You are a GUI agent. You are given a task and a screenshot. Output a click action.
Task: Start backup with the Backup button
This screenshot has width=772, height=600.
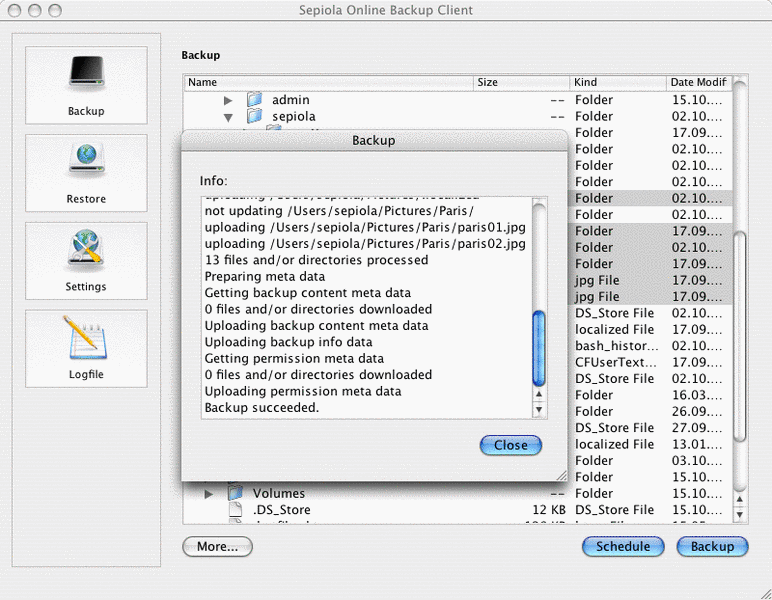click(712, 546)
